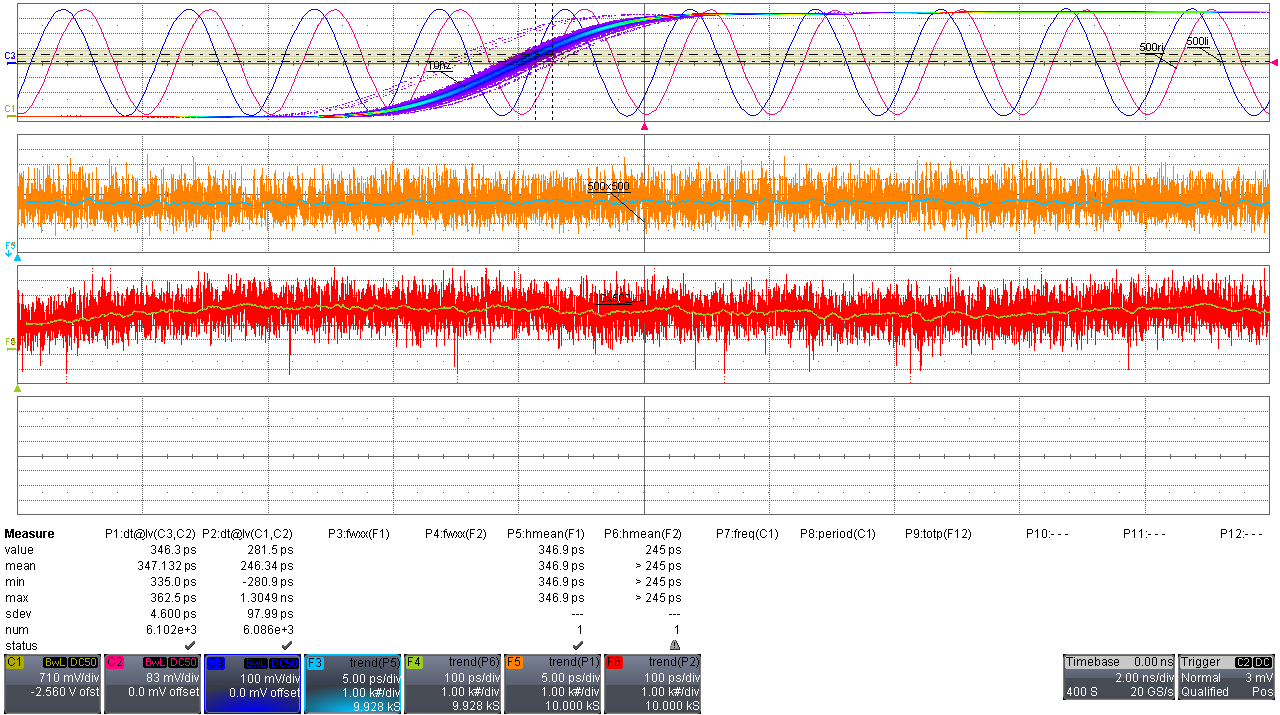This screenshot has height=715, width=1280.
Task: Click the F6 trace label left of red trace
Action: [x=10, y=342]
